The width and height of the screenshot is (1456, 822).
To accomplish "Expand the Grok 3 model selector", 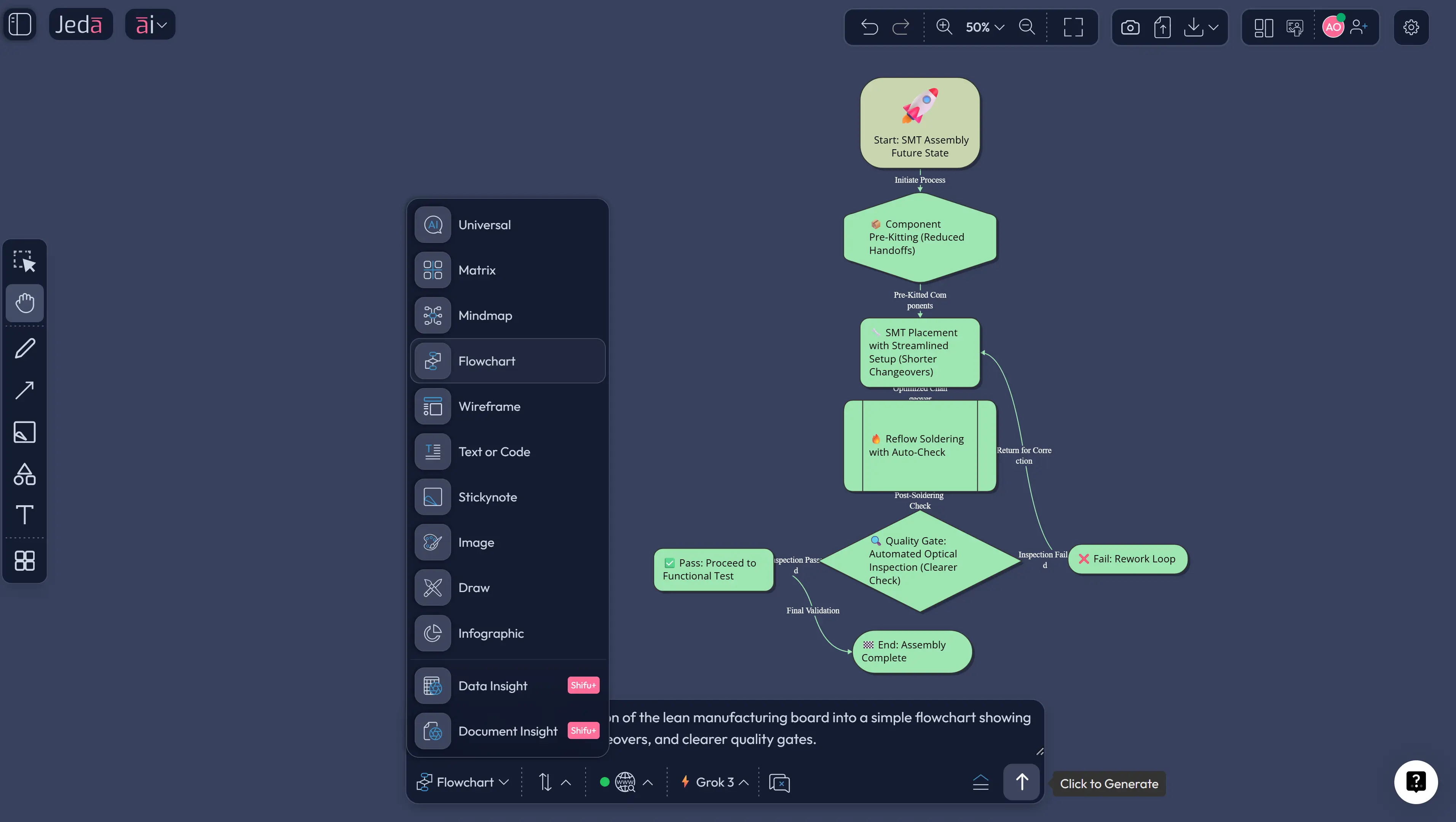I will coord(715,782).
